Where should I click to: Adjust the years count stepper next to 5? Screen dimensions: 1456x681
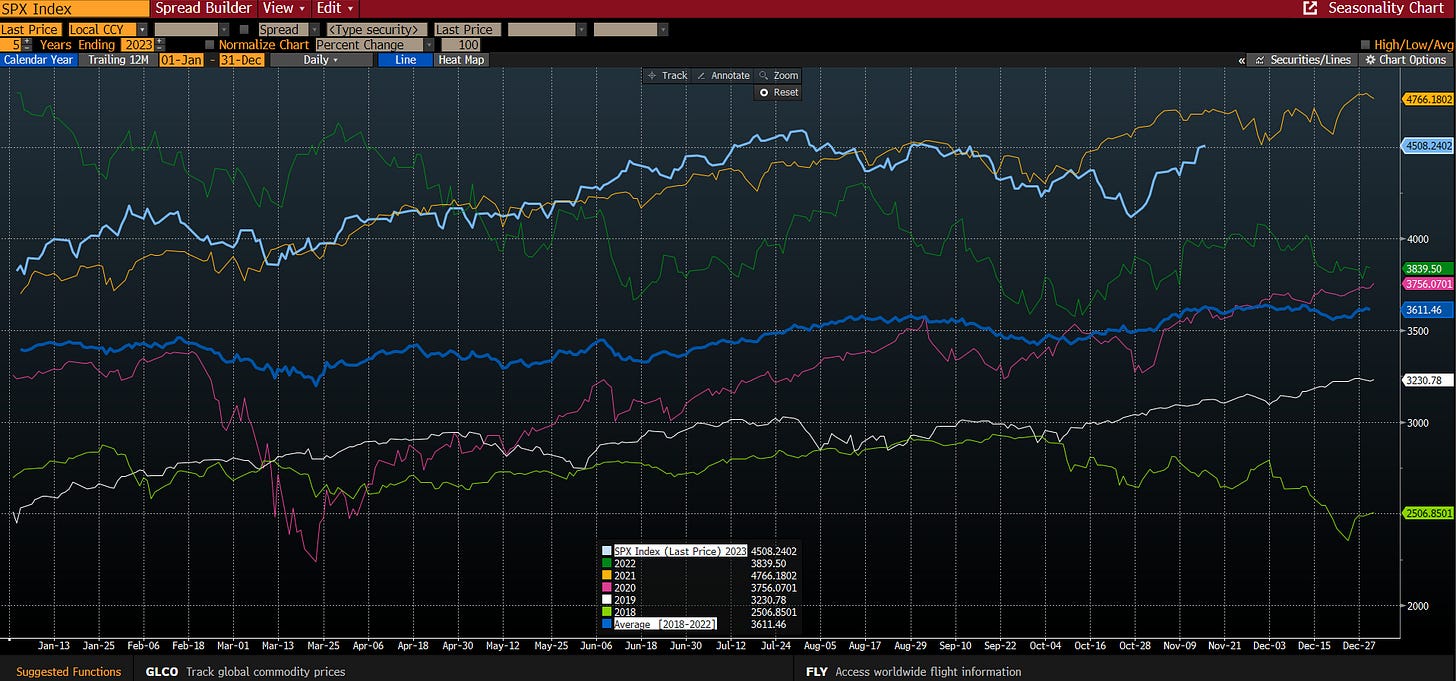pos(27,45)
